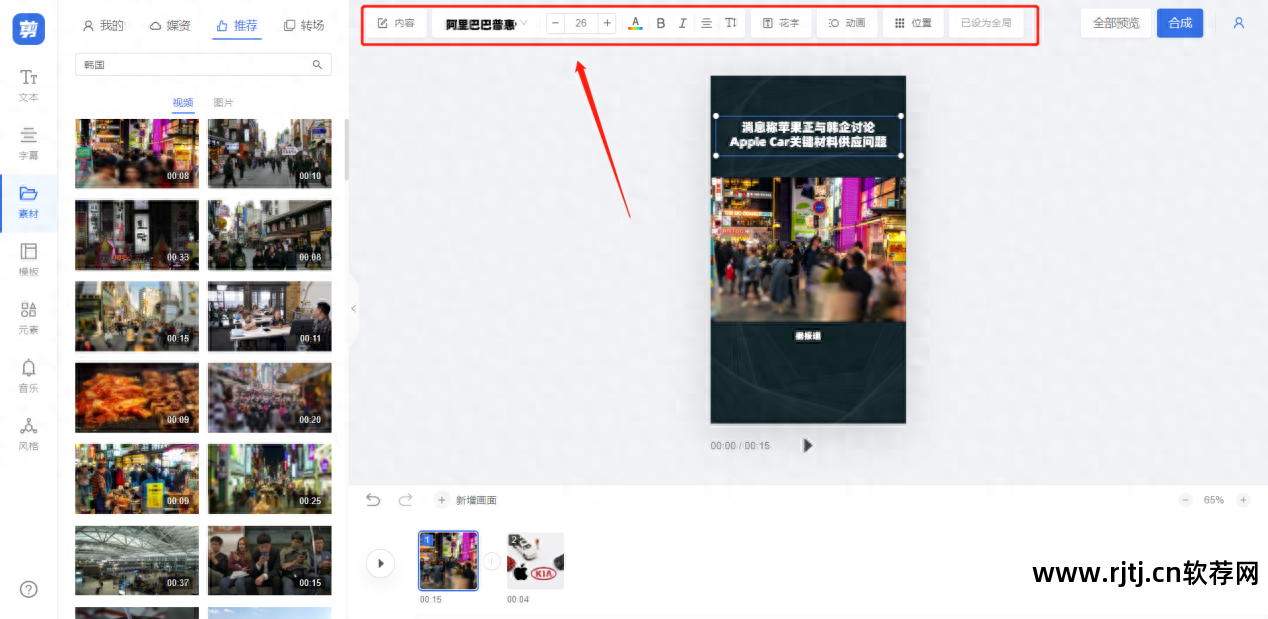Open the 风格 style panel
The width and height of the screenshot is (1268, 619).
coord(28,435)
